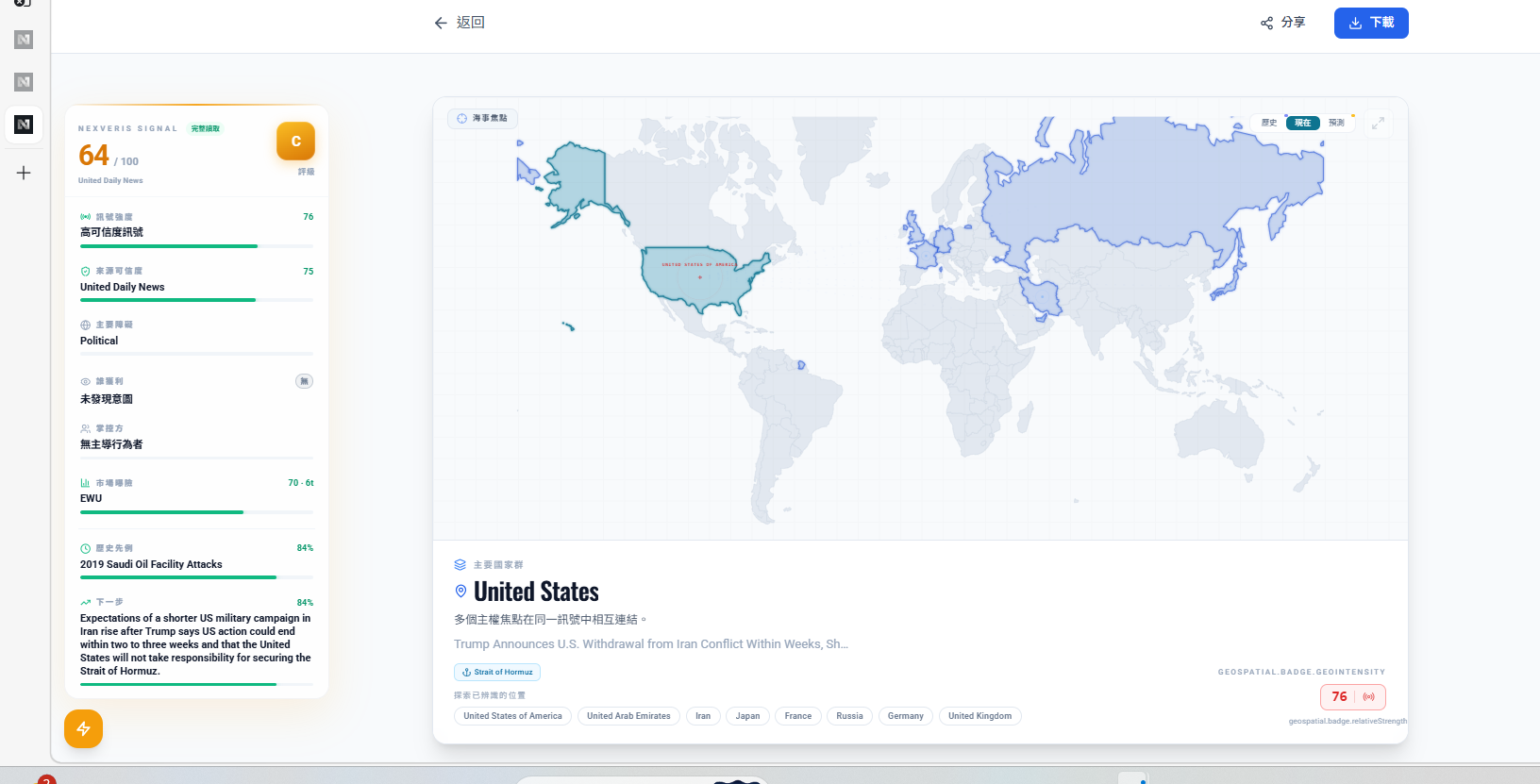Open the active black N sidebar icon
The image size is (1540, 784).
[x=24, y=125]
